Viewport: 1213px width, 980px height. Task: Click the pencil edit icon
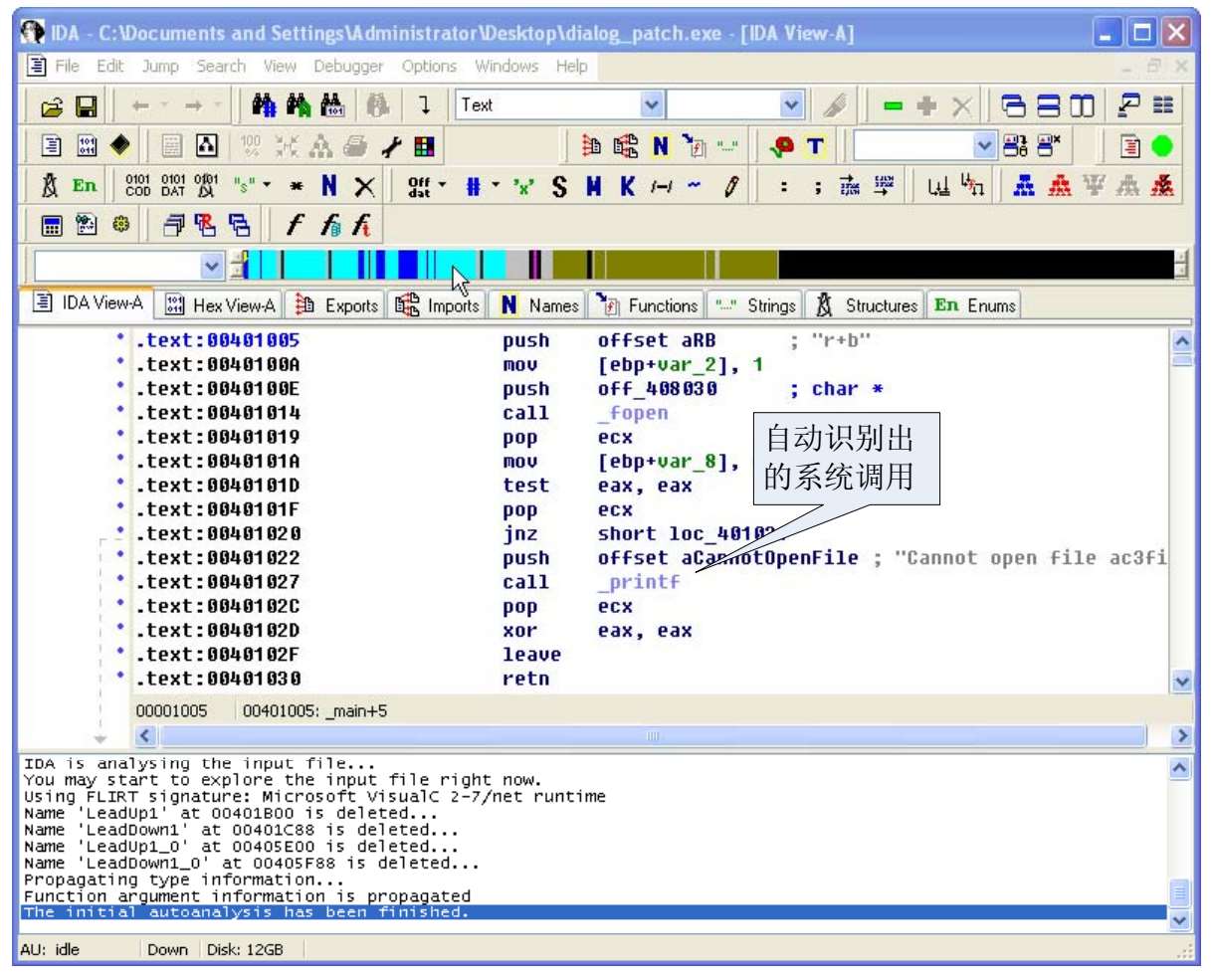tap(731, 186)
